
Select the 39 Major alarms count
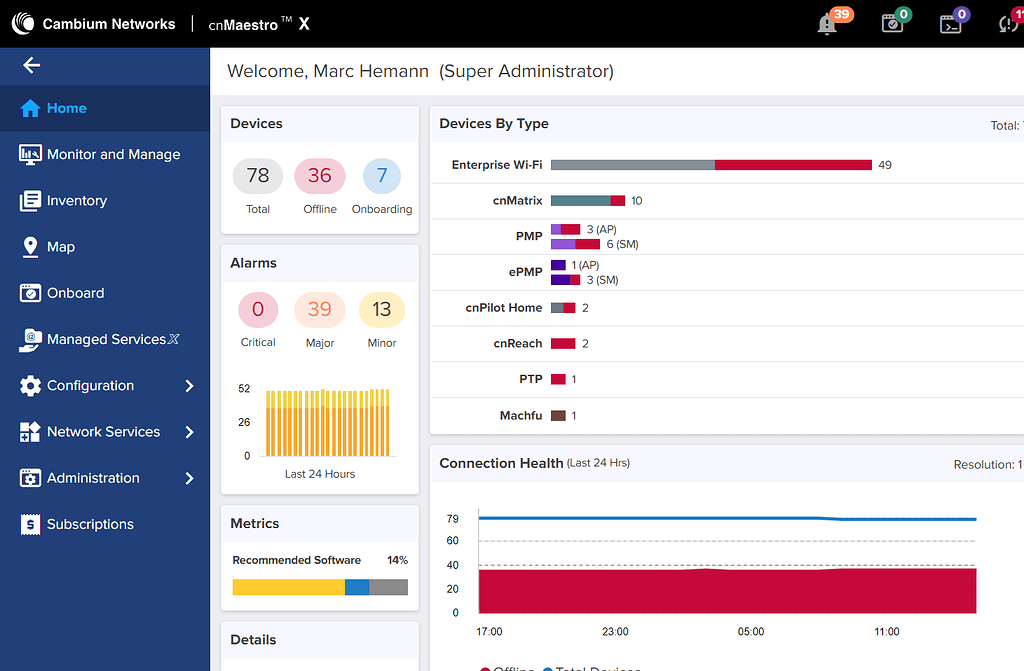click(x=319, y=310)
